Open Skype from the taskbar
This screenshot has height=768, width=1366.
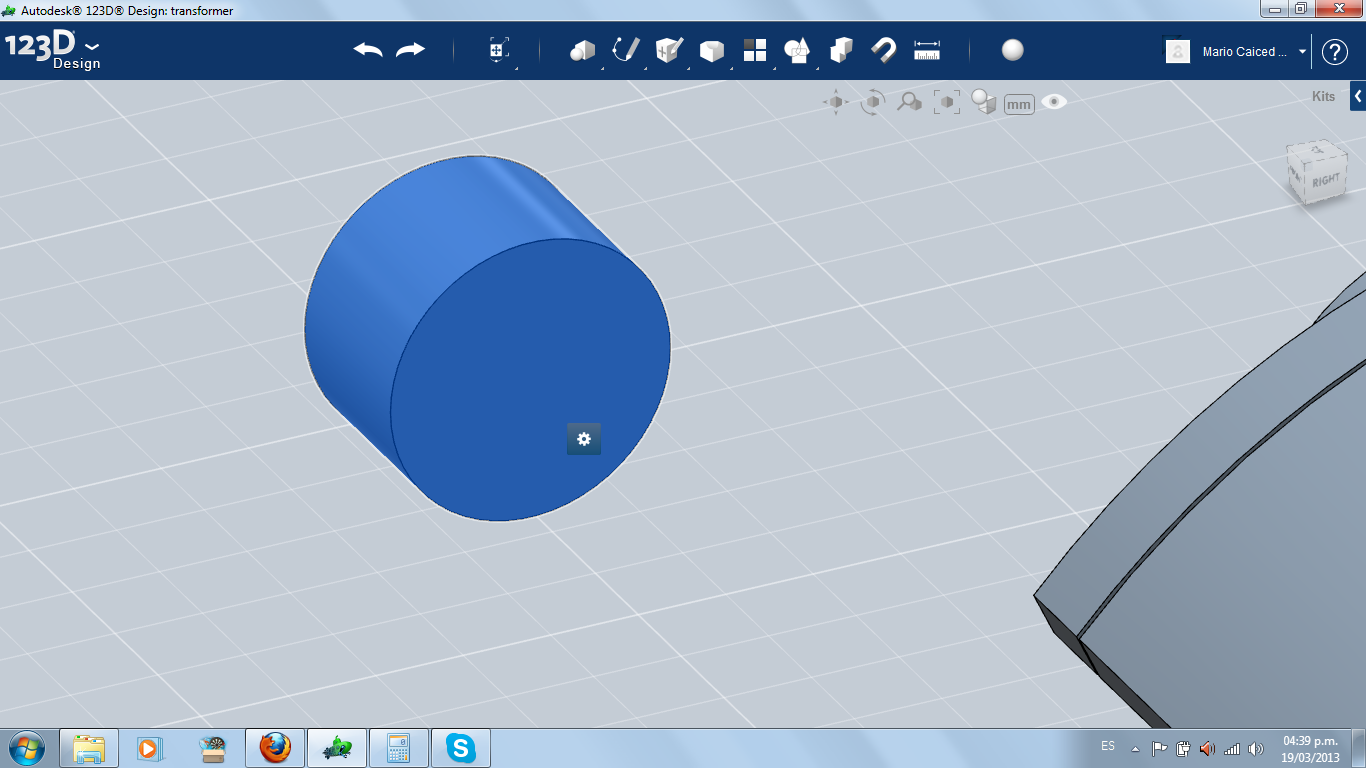(x=460, y=748)
